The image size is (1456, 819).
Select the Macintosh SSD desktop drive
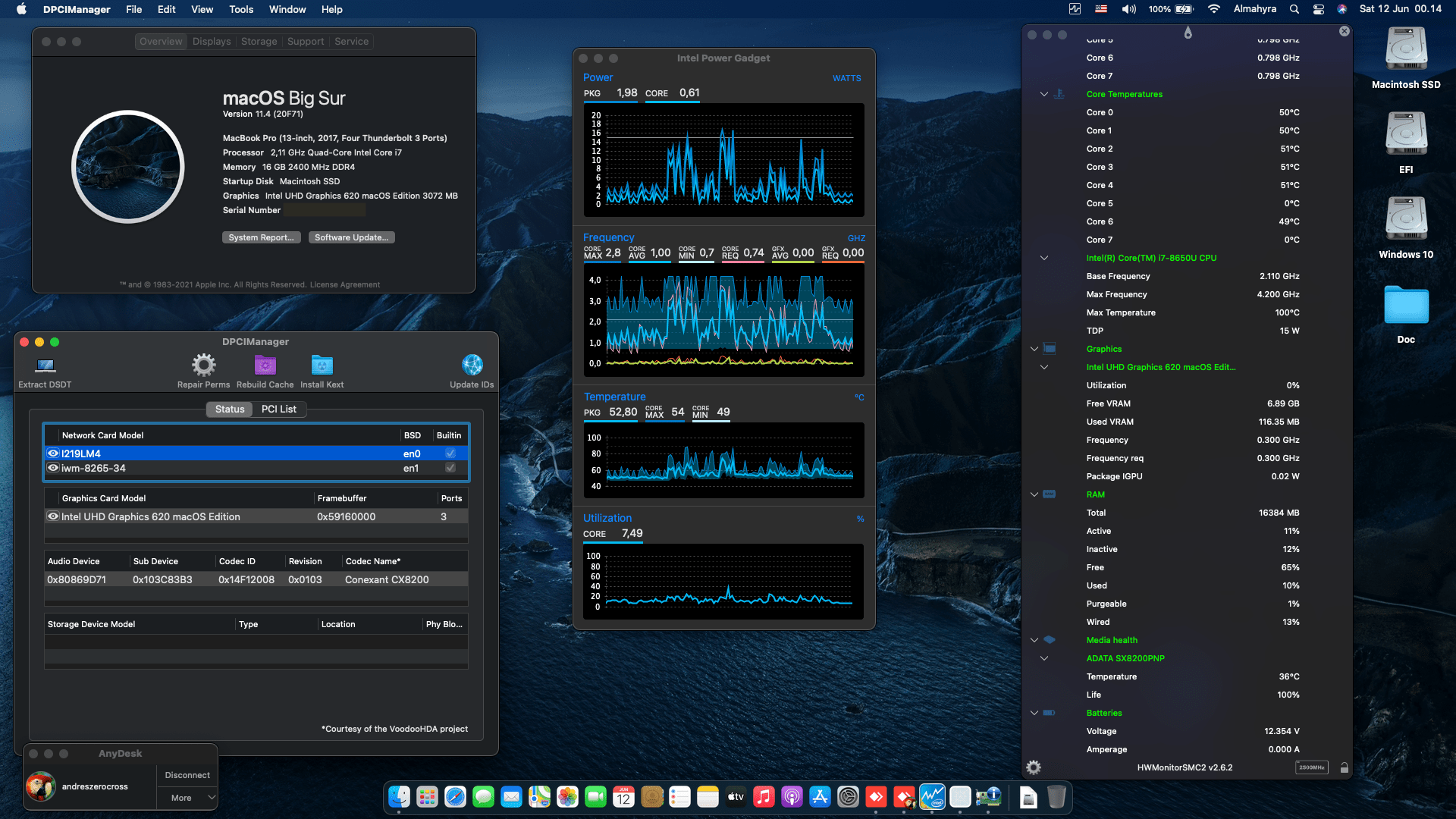(x=1406, y=50)
